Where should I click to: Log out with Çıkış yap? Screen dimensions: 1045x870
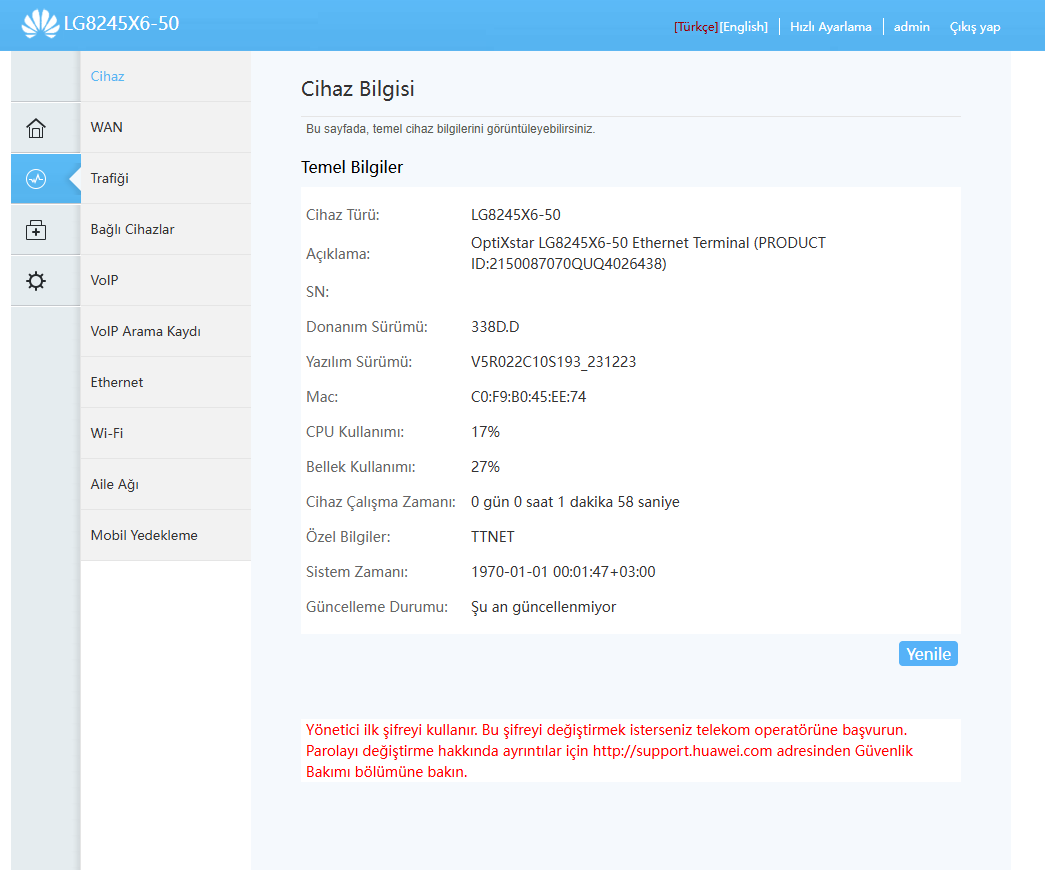[974, 27]
